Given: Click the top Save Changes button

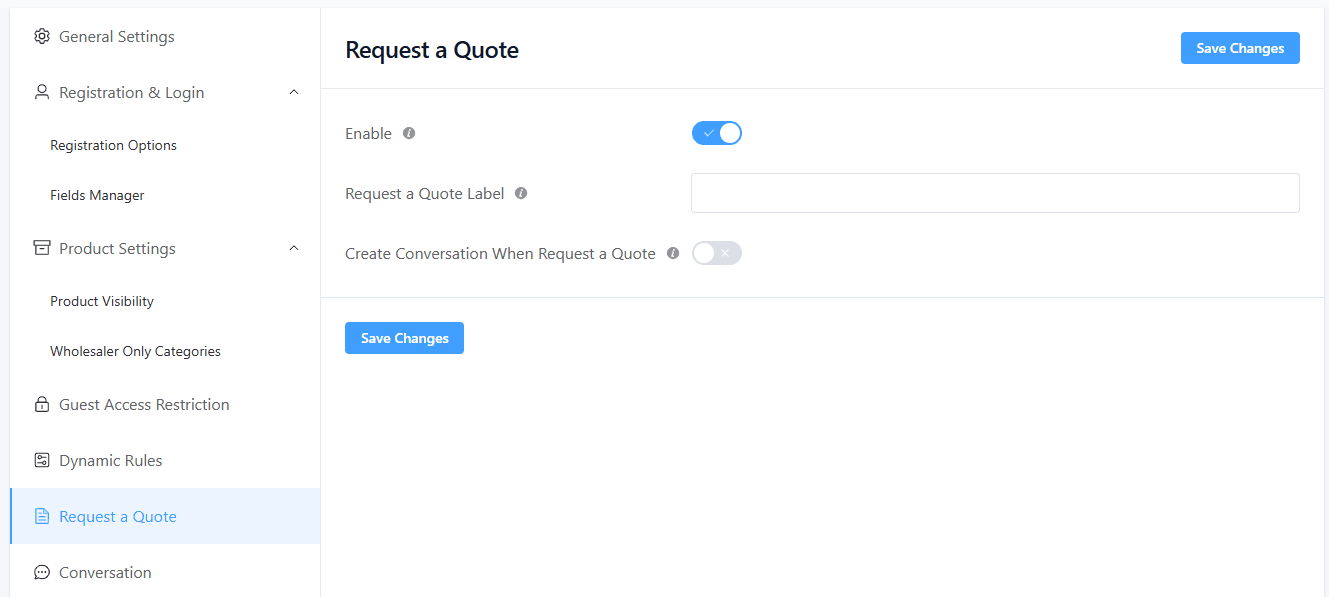Looking at the screenshot, I should [x=1240, y=48].
